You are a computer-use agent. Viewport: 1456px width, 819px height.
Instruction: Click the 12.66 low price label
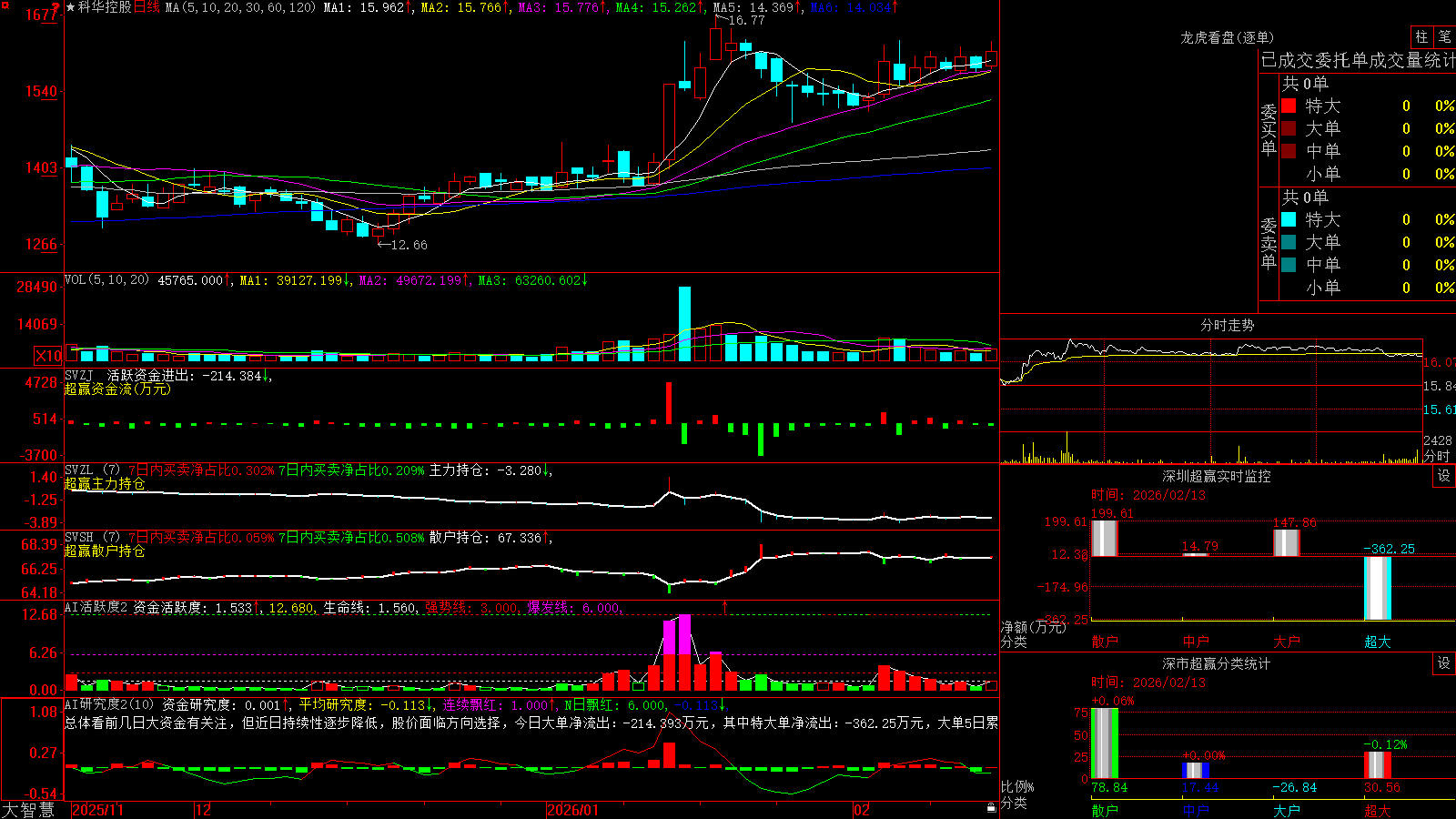409,245
